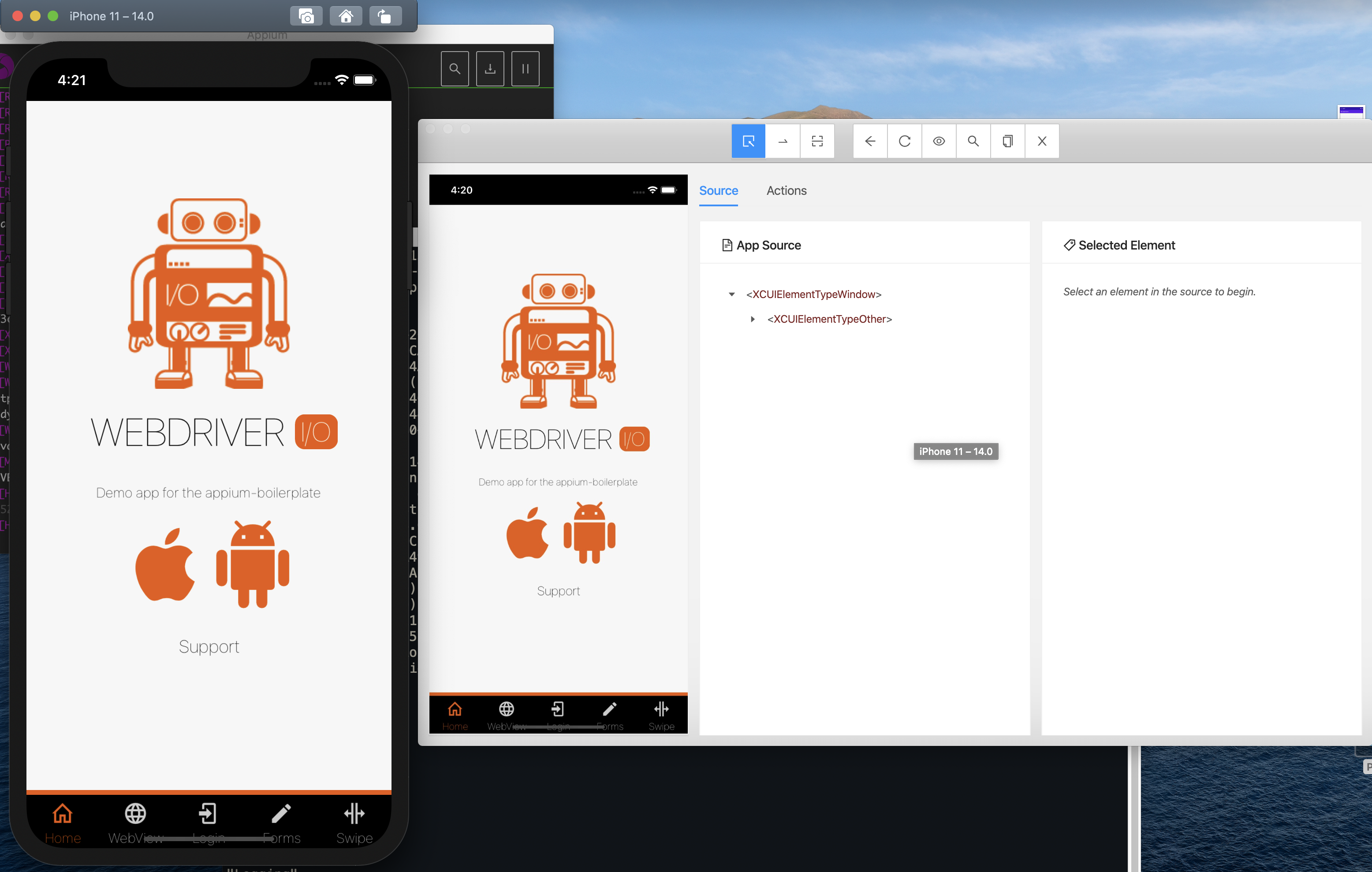
Task: Copy XML source to clipboard
Action: pos(1007,141)
